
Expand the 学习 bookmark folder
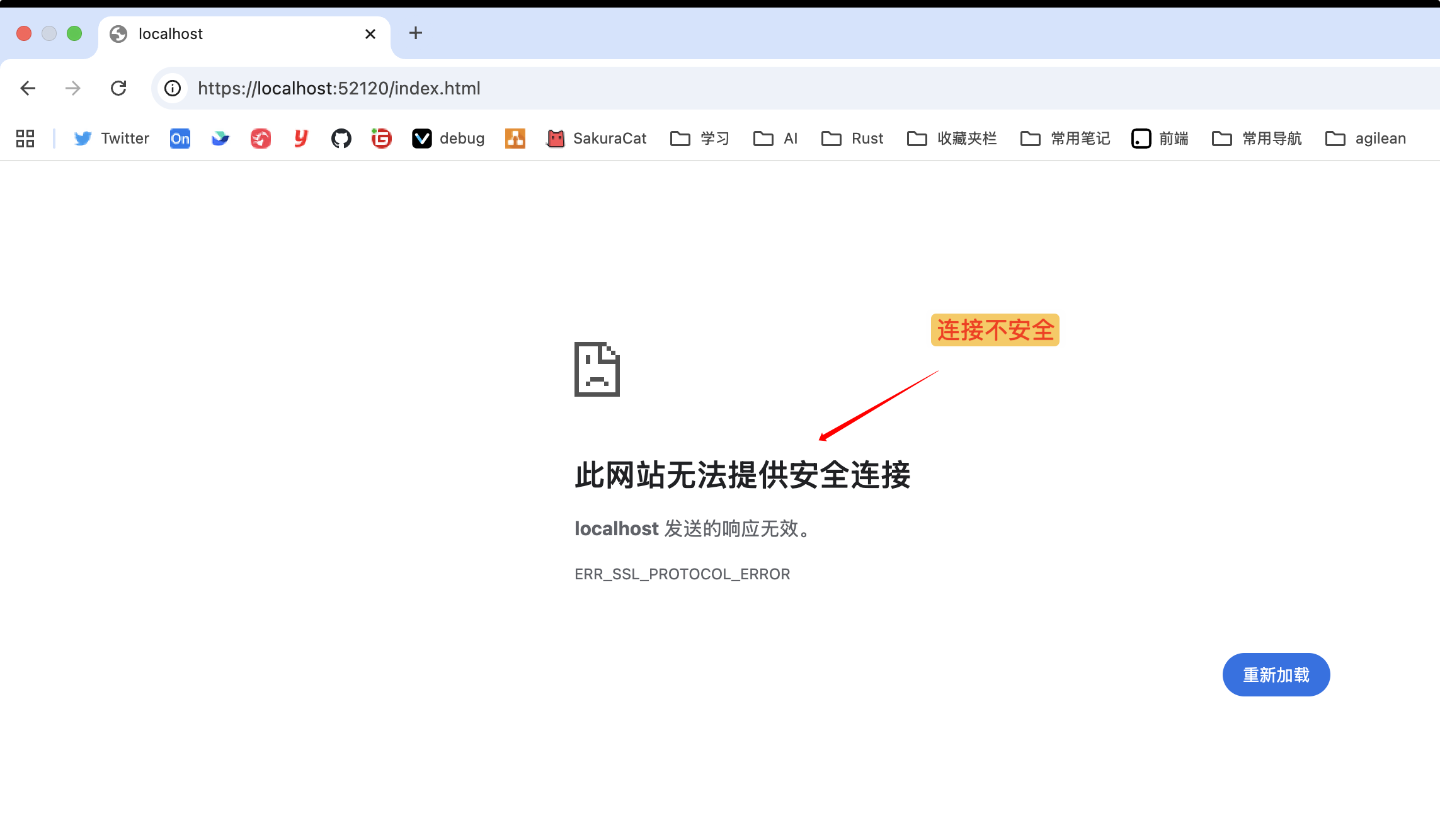699,139
